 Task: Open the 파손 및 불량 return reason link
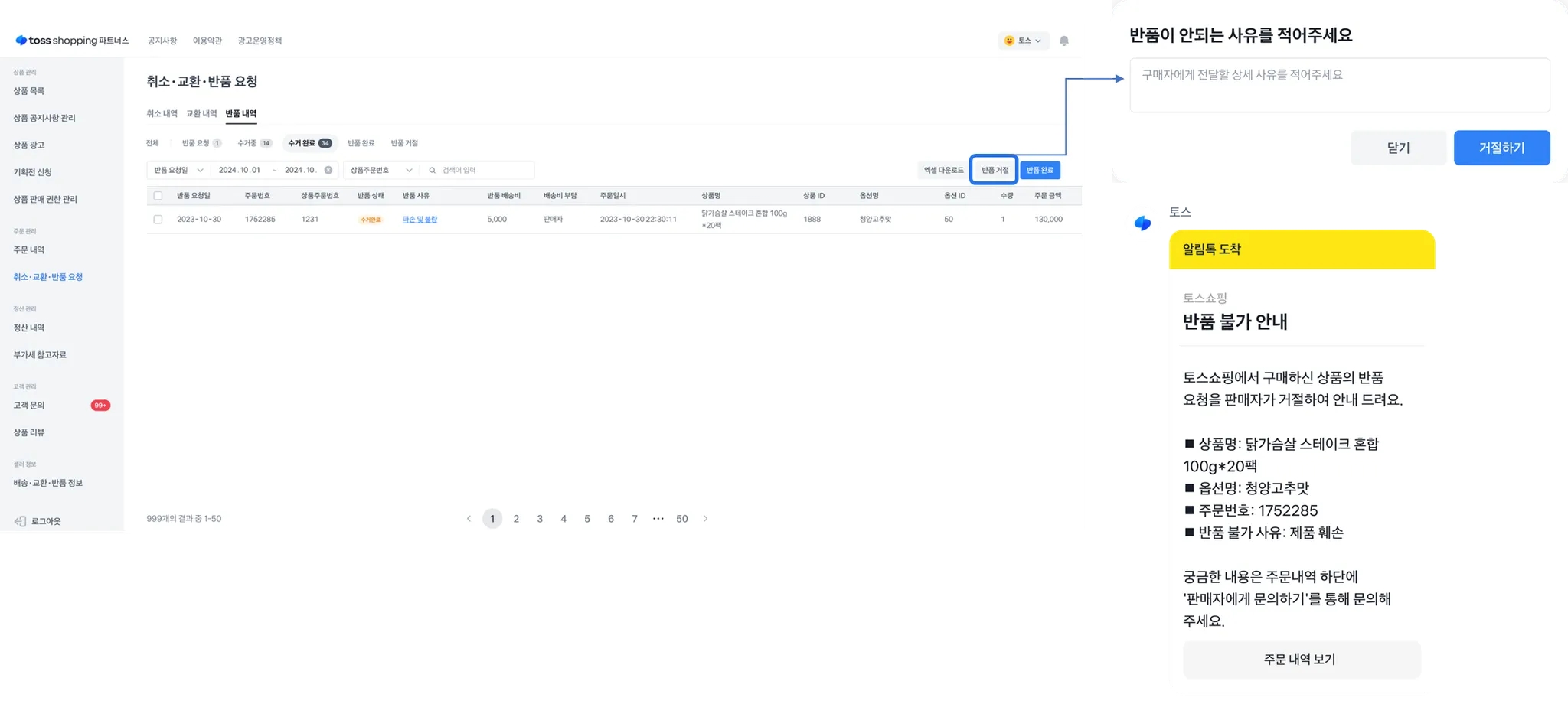420,220
